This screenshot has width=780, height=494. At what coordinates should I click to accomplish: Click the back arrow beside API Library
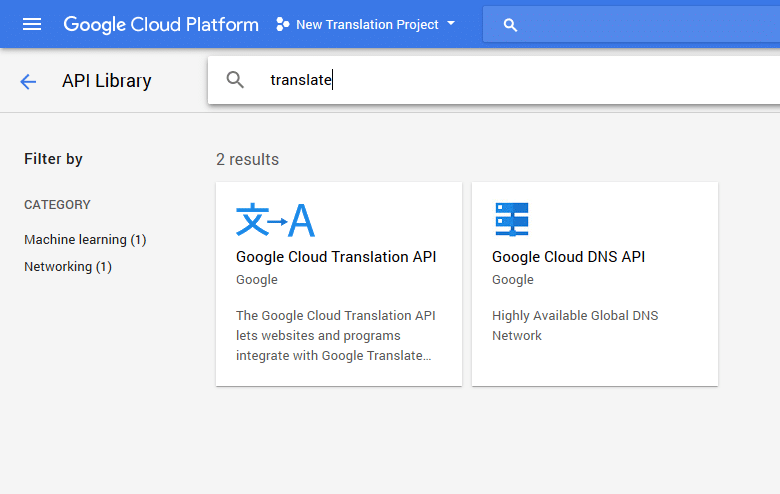pyautogui.click(x=28, y=81)
